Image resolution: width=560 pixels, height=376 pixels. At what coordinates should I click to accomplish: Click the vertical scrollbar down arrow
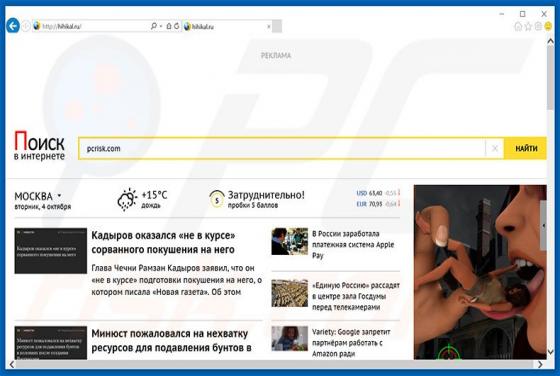551,352
